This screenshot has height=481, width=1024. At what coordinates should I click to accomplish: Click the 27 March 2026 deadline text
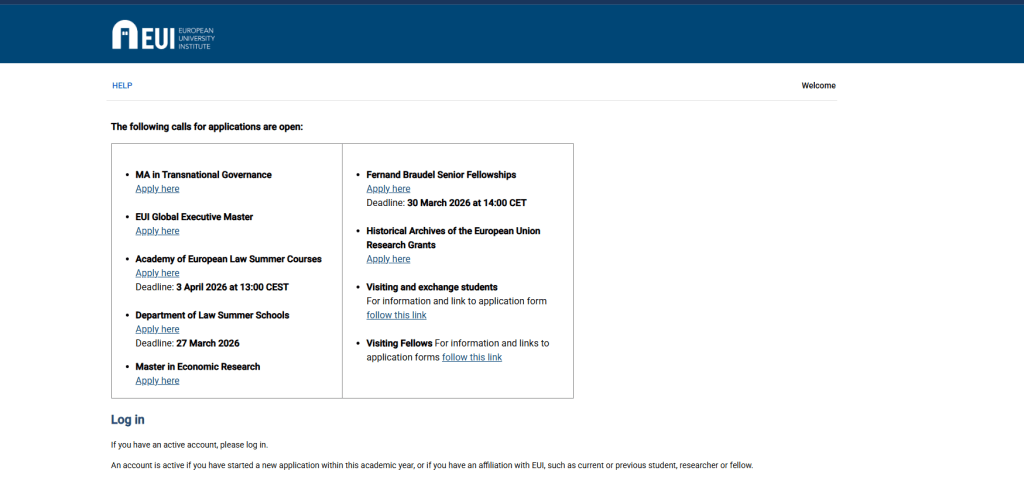click(x=207, y=343)
